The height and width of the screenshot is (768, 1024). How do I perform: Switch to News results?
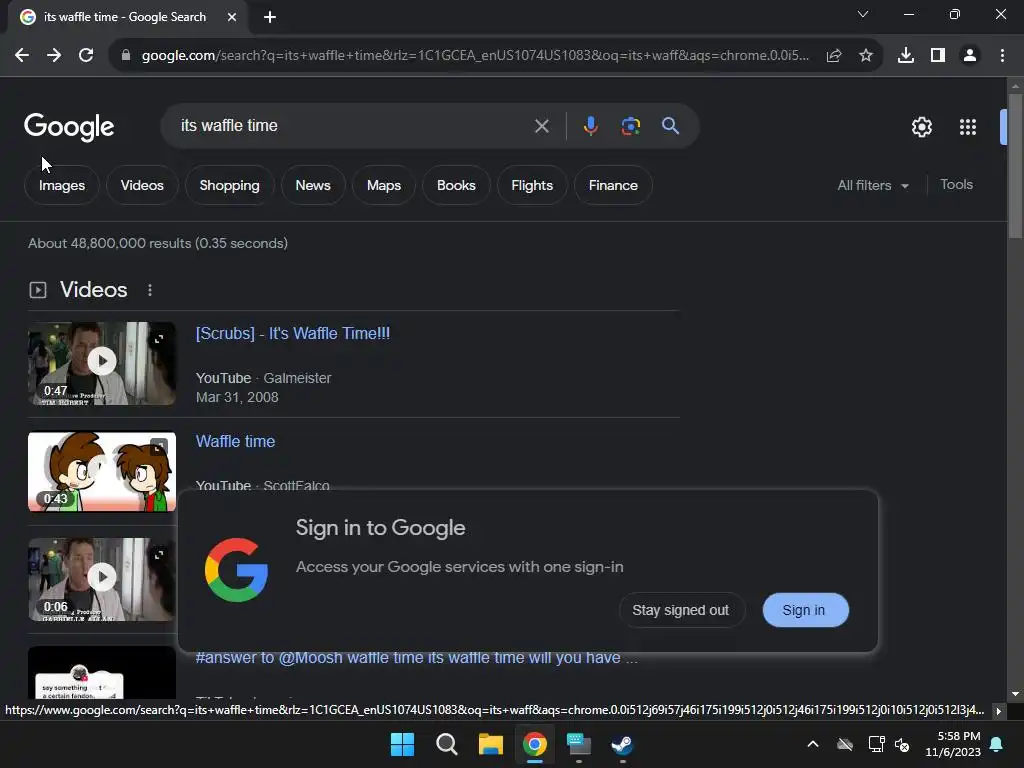pyautogui.click(x=313, y=185)
